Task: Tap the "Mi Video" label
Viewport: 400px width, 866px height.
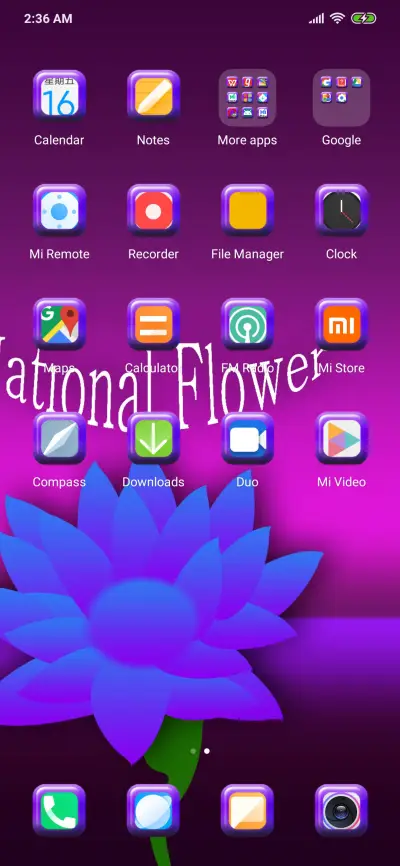Action: (341, 482)
